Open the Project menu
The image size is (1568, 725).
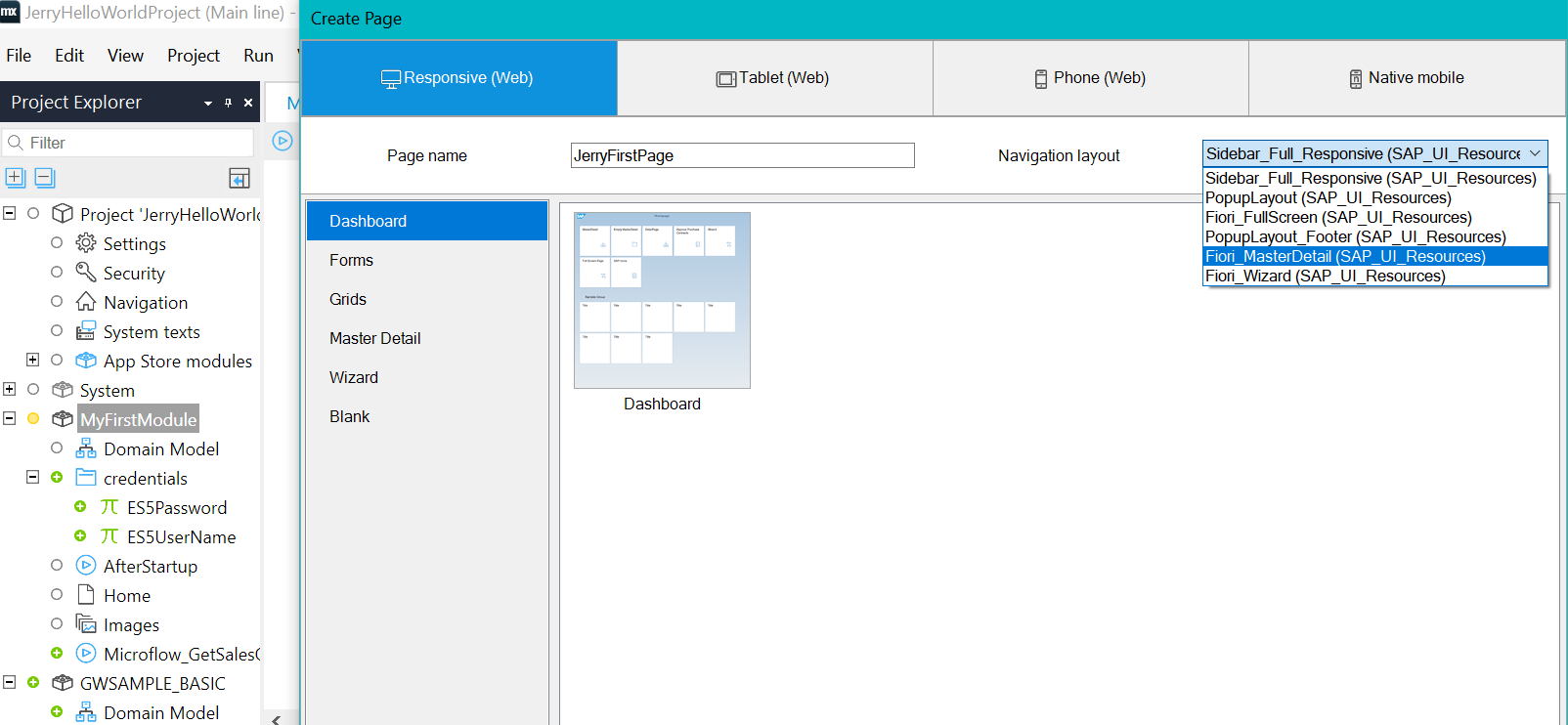coord(194,56)
